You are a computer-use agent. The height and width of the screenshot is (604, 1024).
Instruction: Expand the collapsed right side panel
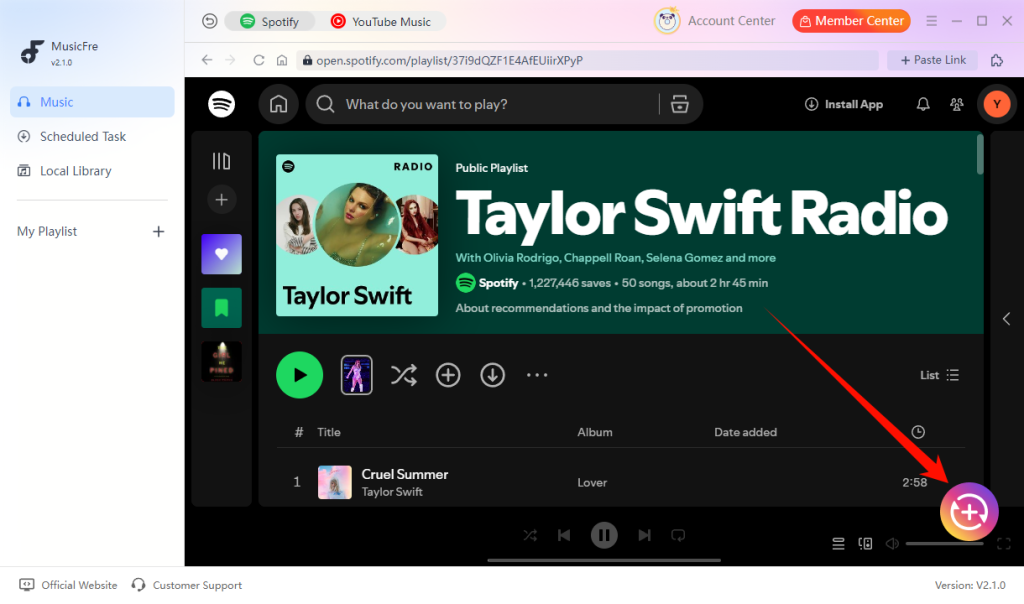1006,319
